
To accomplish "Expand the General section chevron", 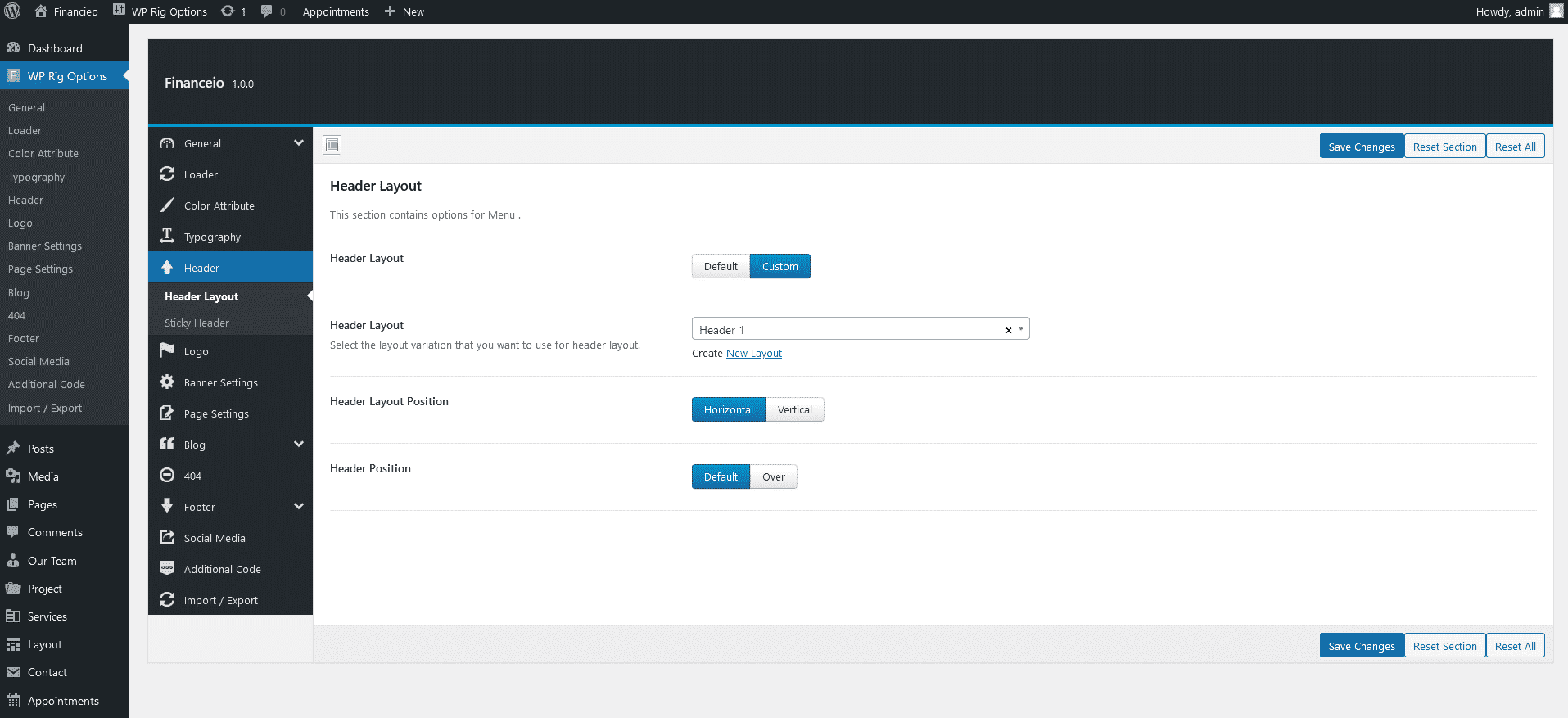I will click(x=299, y=143).
